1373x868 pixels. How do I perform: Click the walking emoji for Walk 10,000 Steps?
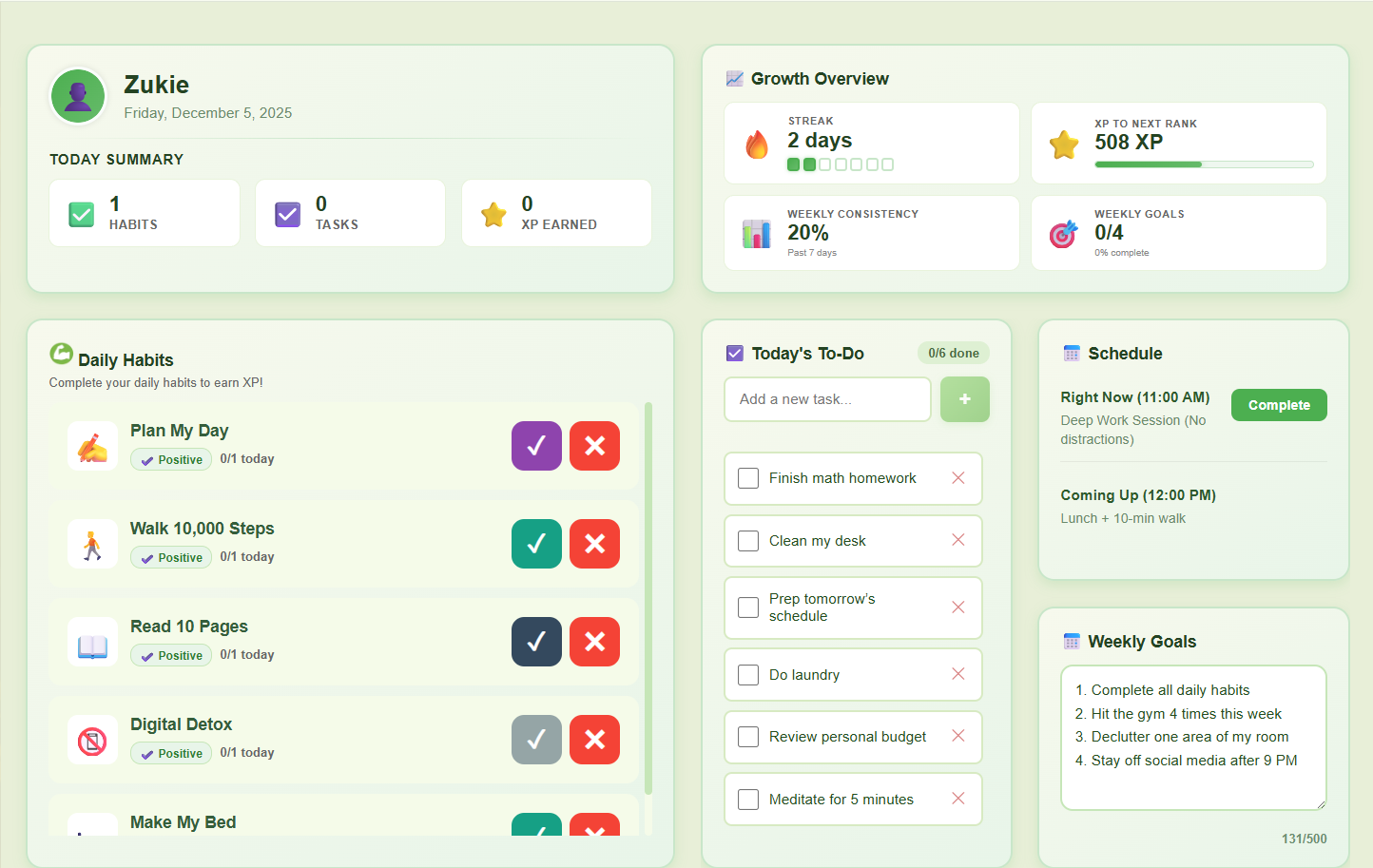point(92,543)
